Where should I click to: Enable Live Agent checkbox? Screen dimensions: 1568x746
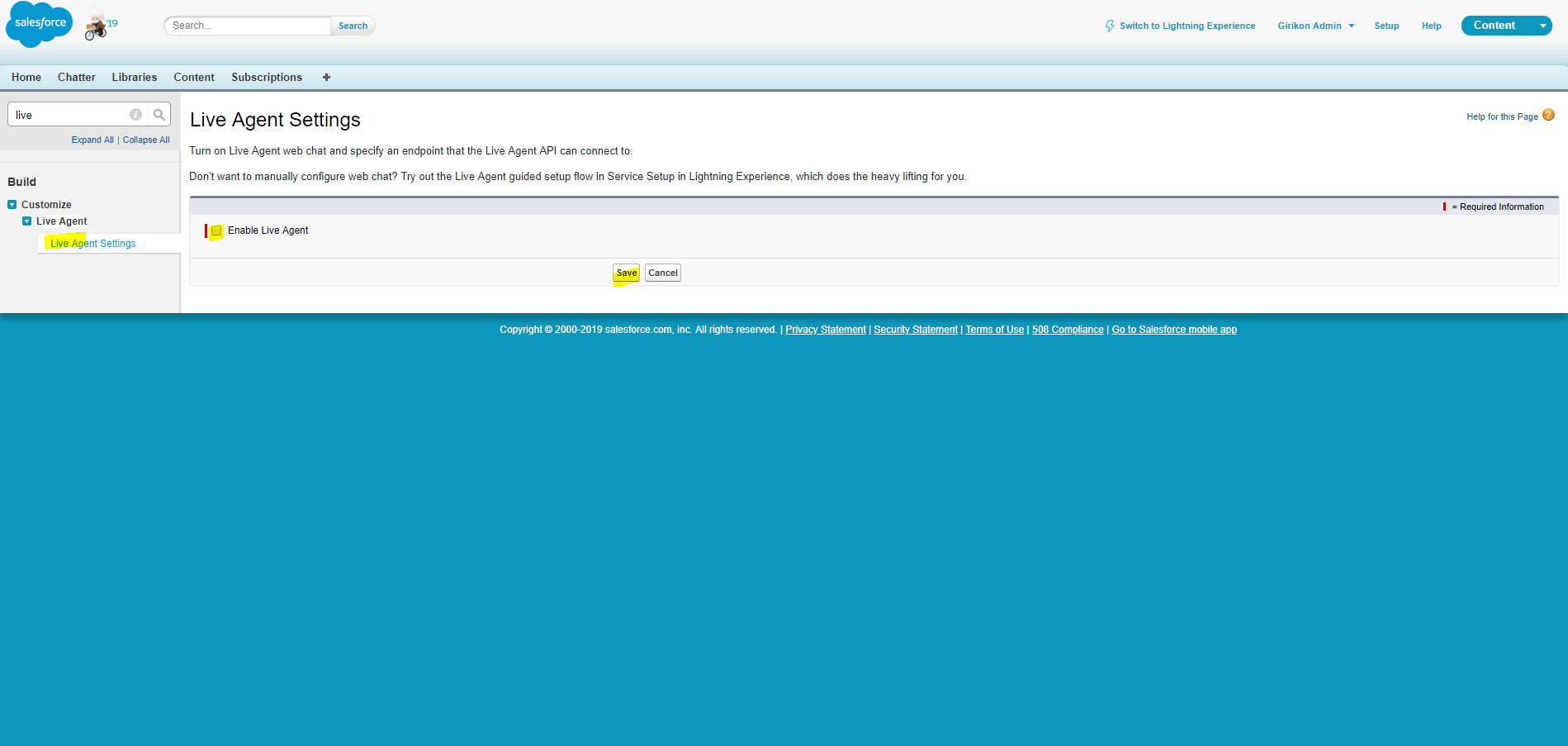coord(216,230)
